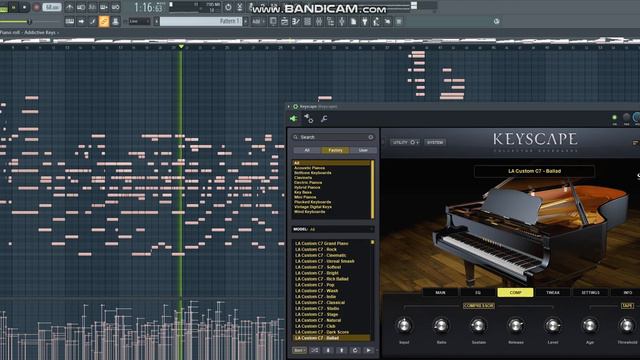The image size is (640, 360).
Task: Go to the next patch with the down arrow icon
Action: coord(328,350)
